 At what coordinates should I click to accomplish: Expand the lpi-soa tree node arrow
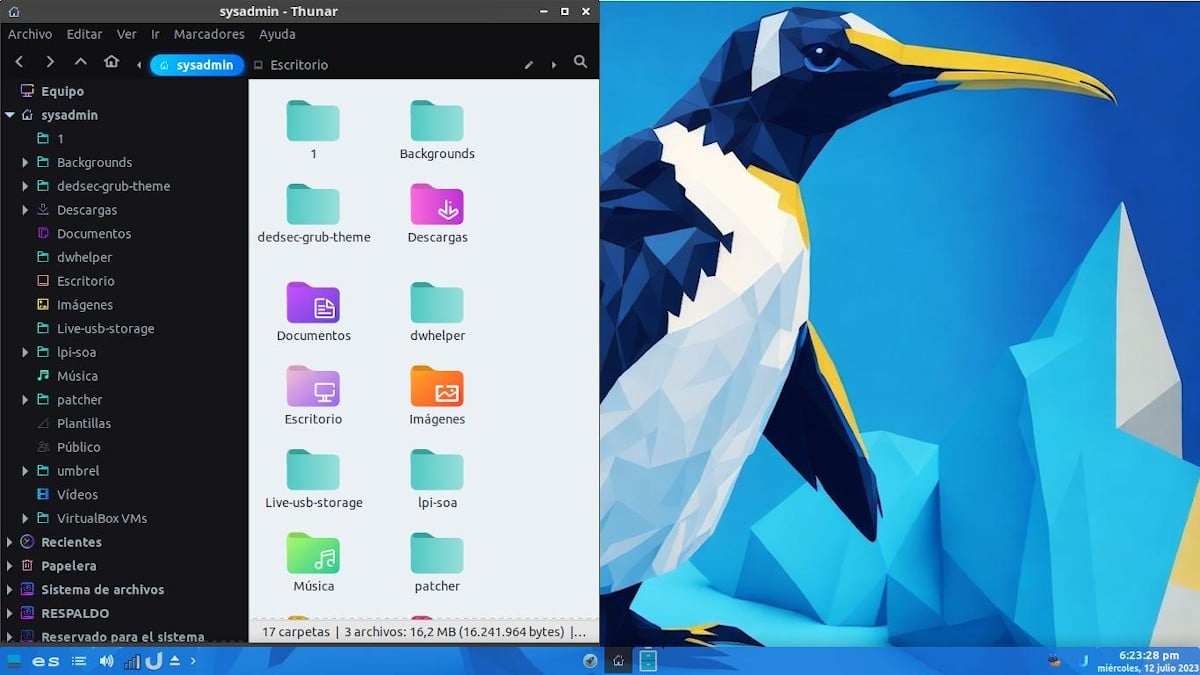click(x=25, y=352)
